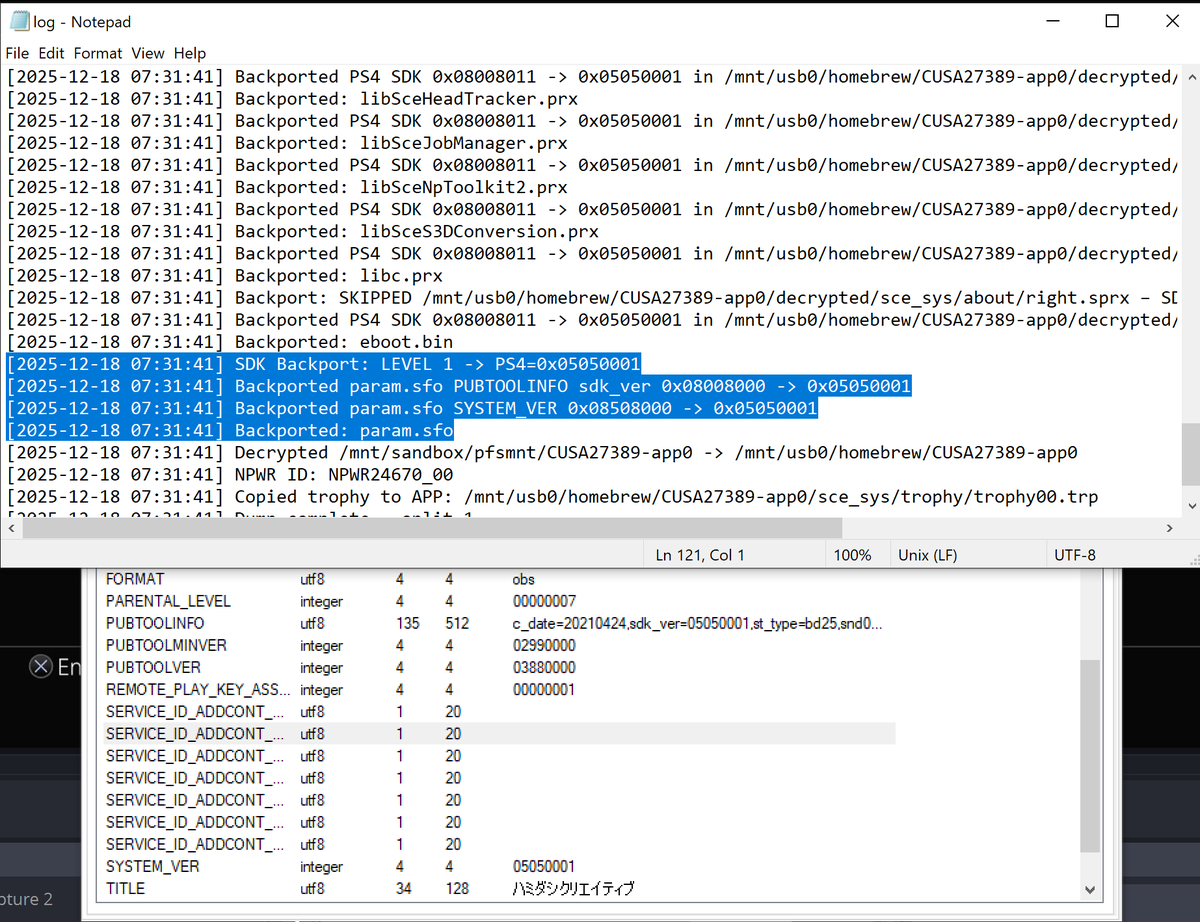
Task: Click the 'Backported: param.sfo' log line
Action: pyautogui.click(x=230, y=430)
